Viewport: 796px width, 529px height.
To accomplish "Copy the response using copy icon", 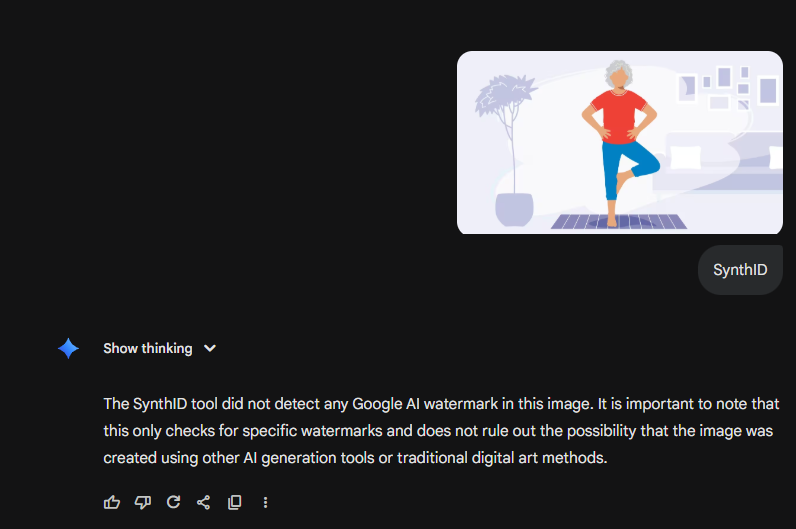I will pos(235,502).
